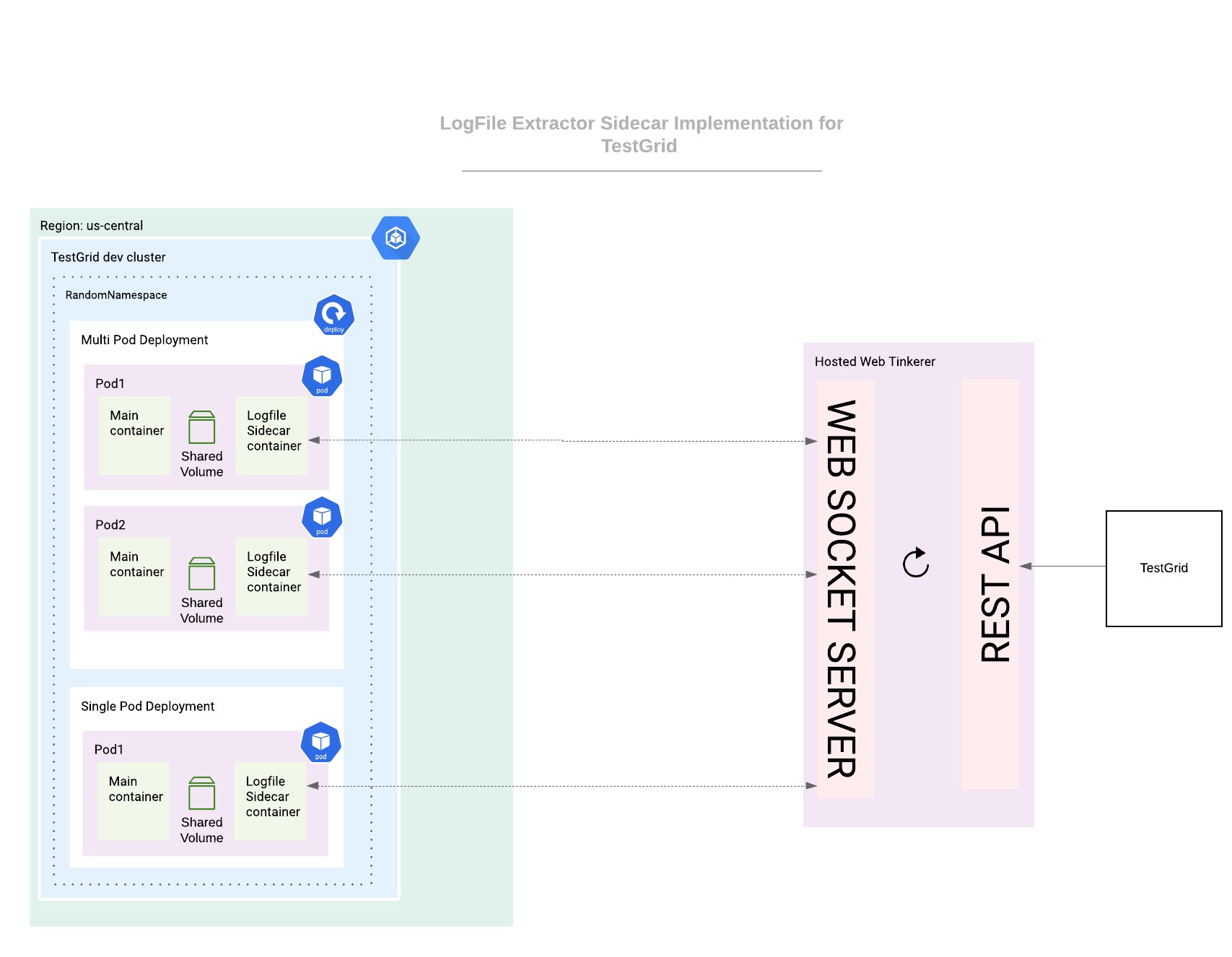This screenshot has width=1232, height=957.
Task: Expand the TestGrid dev cluster box
Action: click(x=108, y=257)
